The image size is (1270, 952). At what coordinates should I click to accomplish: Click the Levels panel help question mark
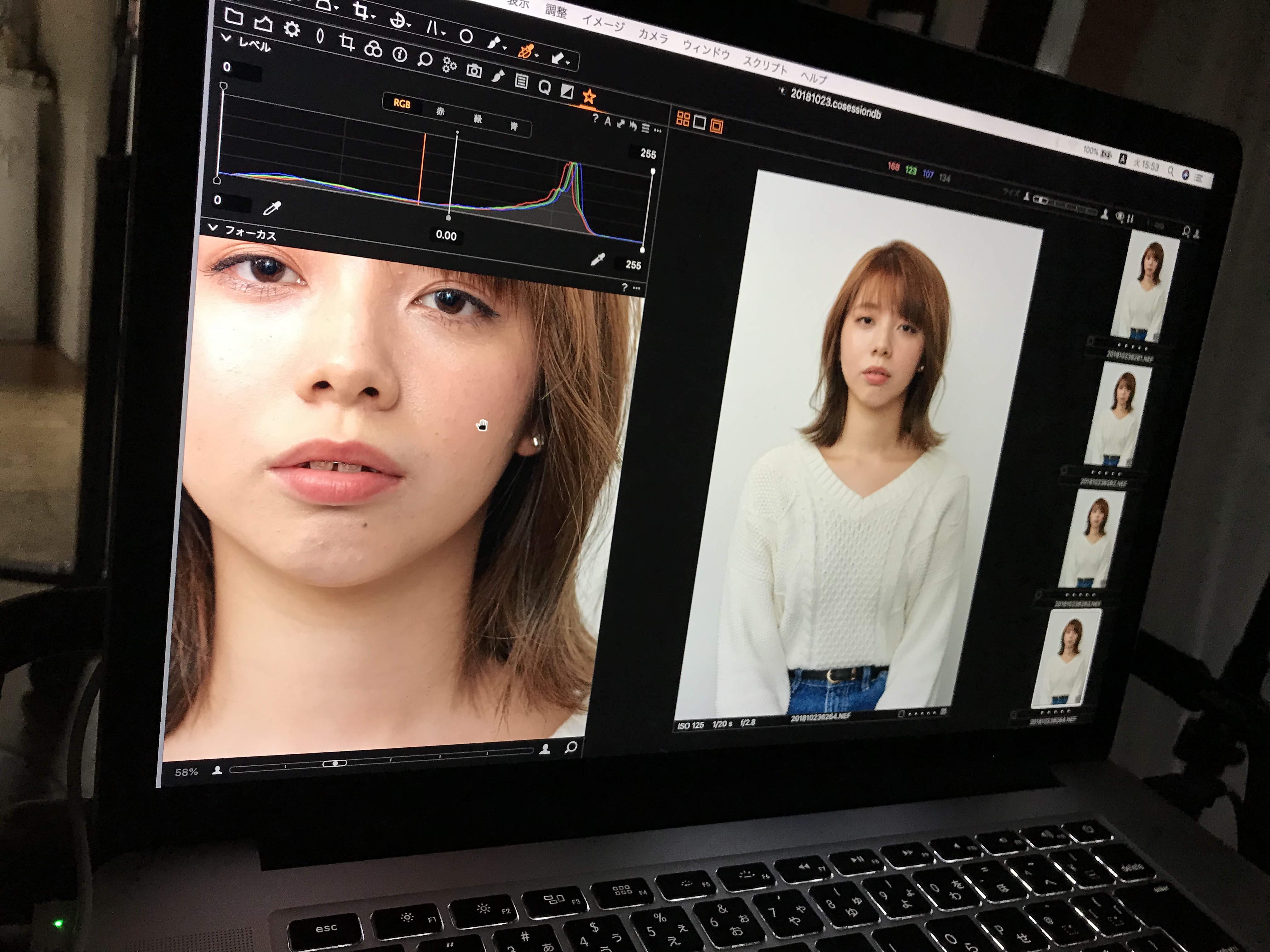595,119
